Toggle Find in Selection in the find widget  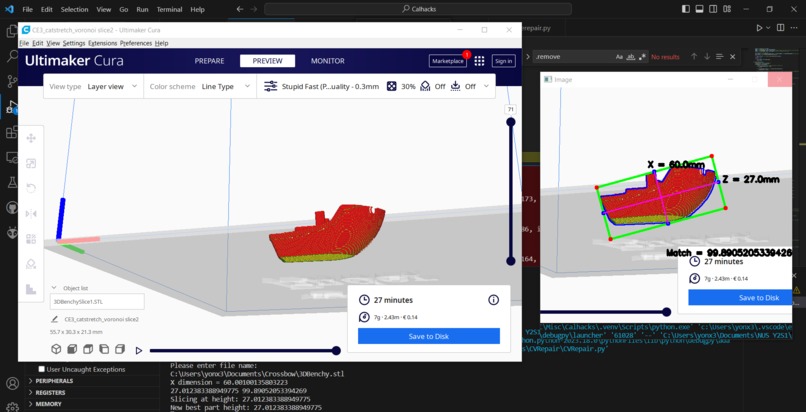click(x=720, y=57)
